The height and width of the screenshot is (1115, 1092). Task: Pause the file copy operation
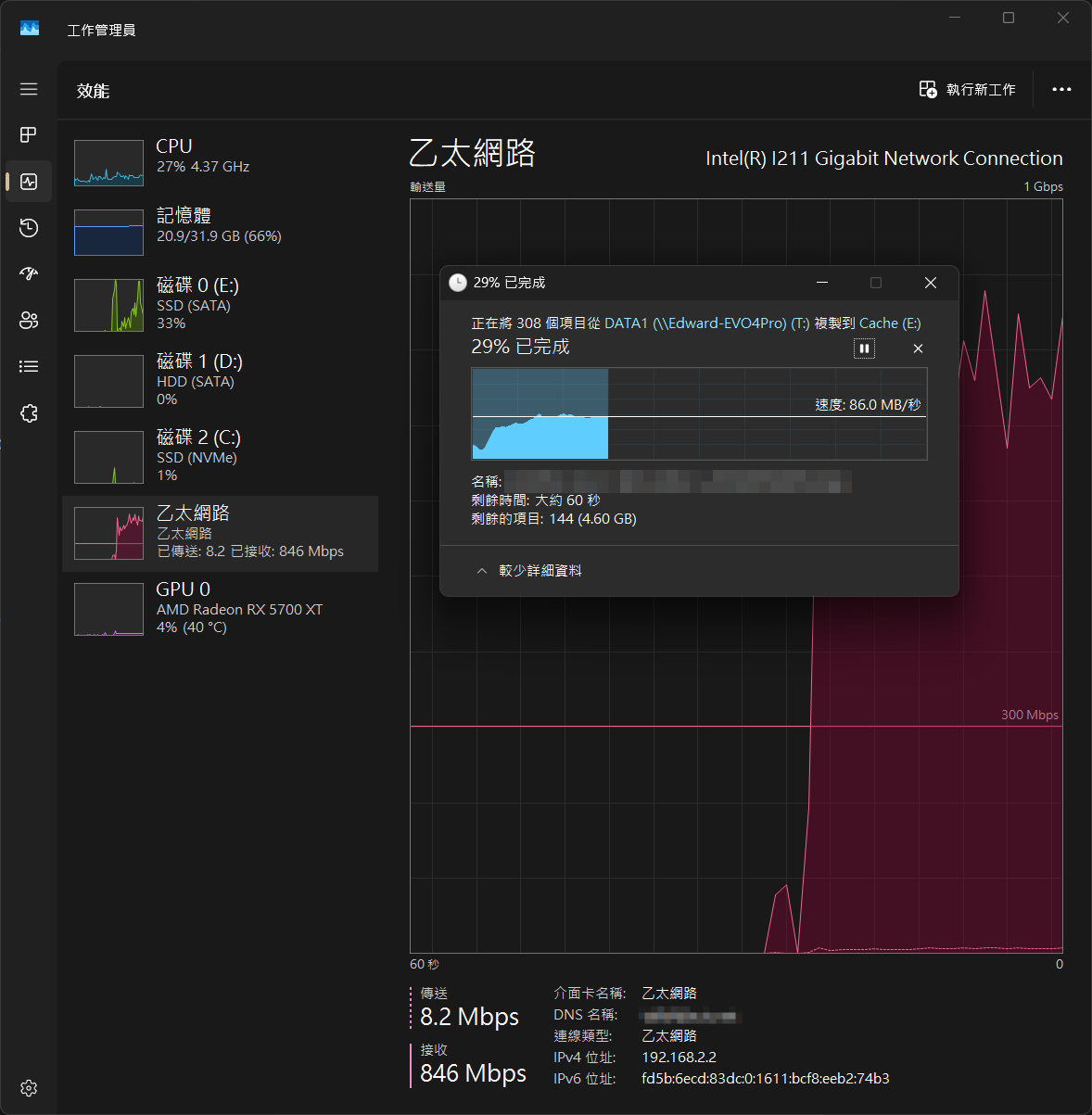coord(864,348)
